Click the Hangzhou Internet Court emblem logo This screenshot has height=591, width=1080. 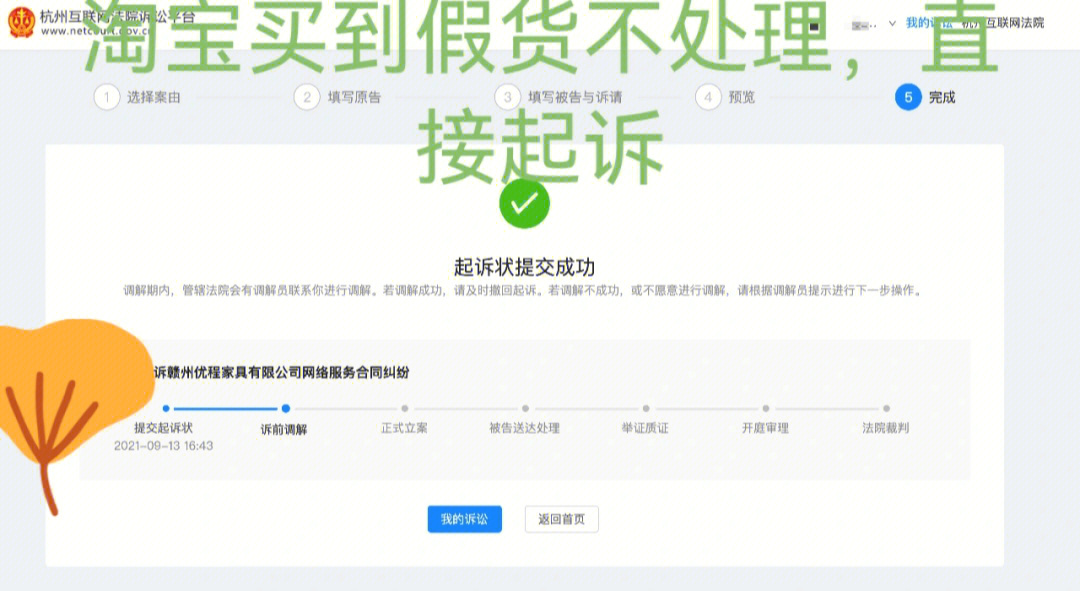point(21,22)
